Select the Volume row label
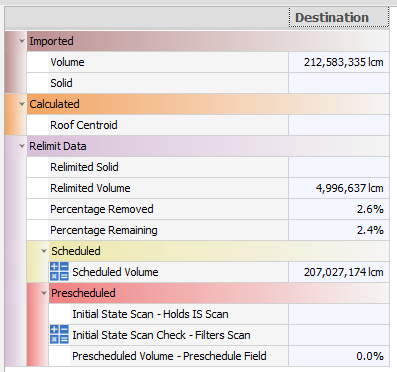The image size is (397, 372). click(x=67, y=62)
